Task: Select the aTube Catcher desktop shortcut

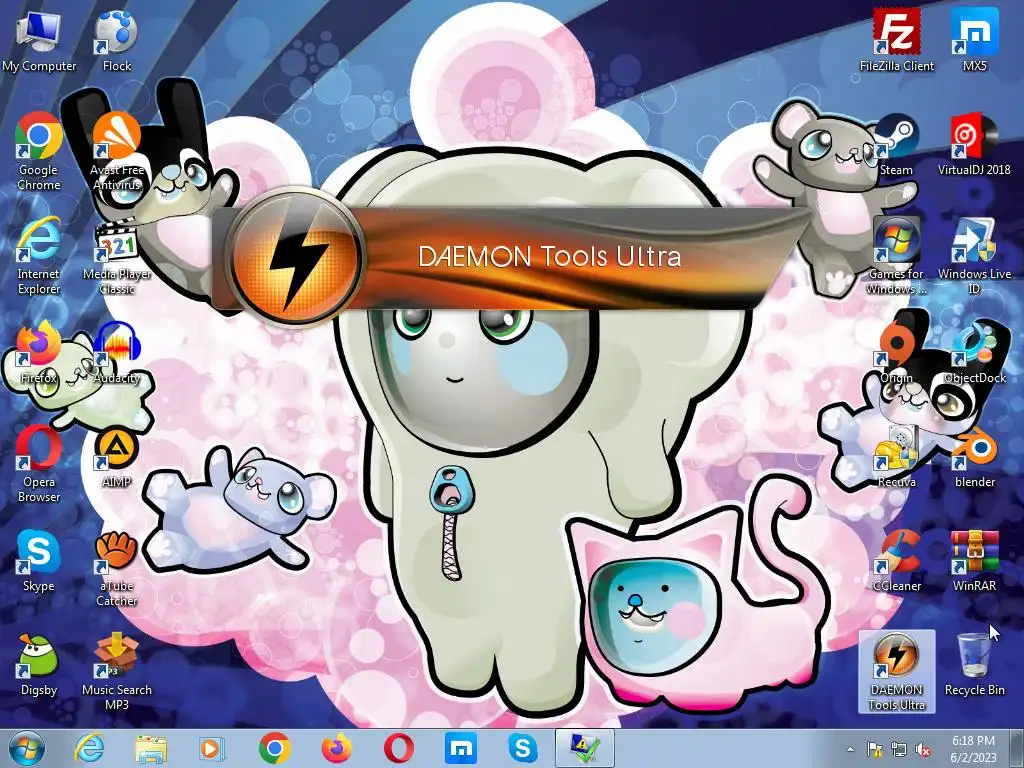Action: (x=116, y=568)
